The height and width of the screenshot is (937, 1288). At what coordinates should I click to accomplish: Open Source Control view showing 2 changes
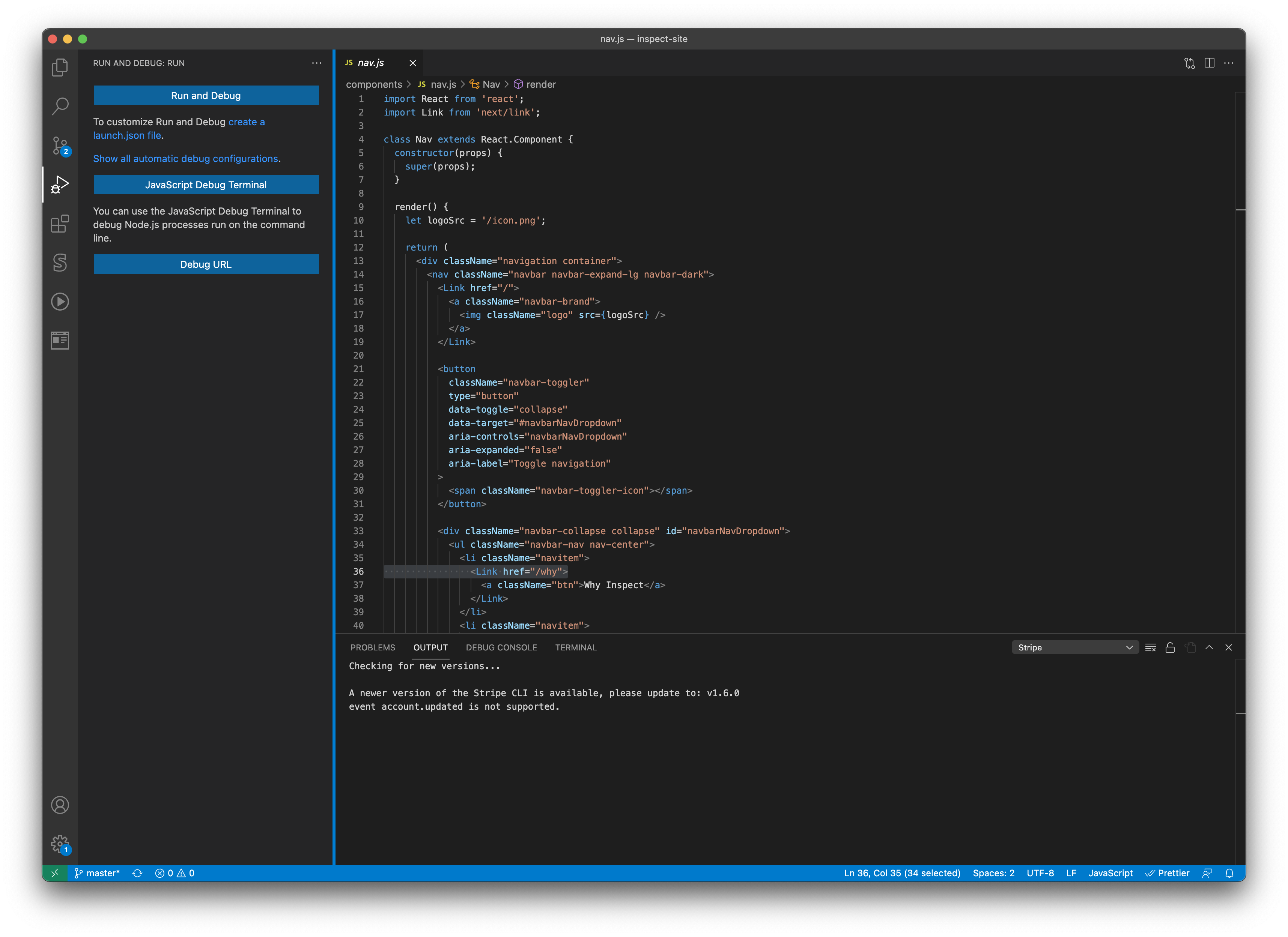[60, 146]
